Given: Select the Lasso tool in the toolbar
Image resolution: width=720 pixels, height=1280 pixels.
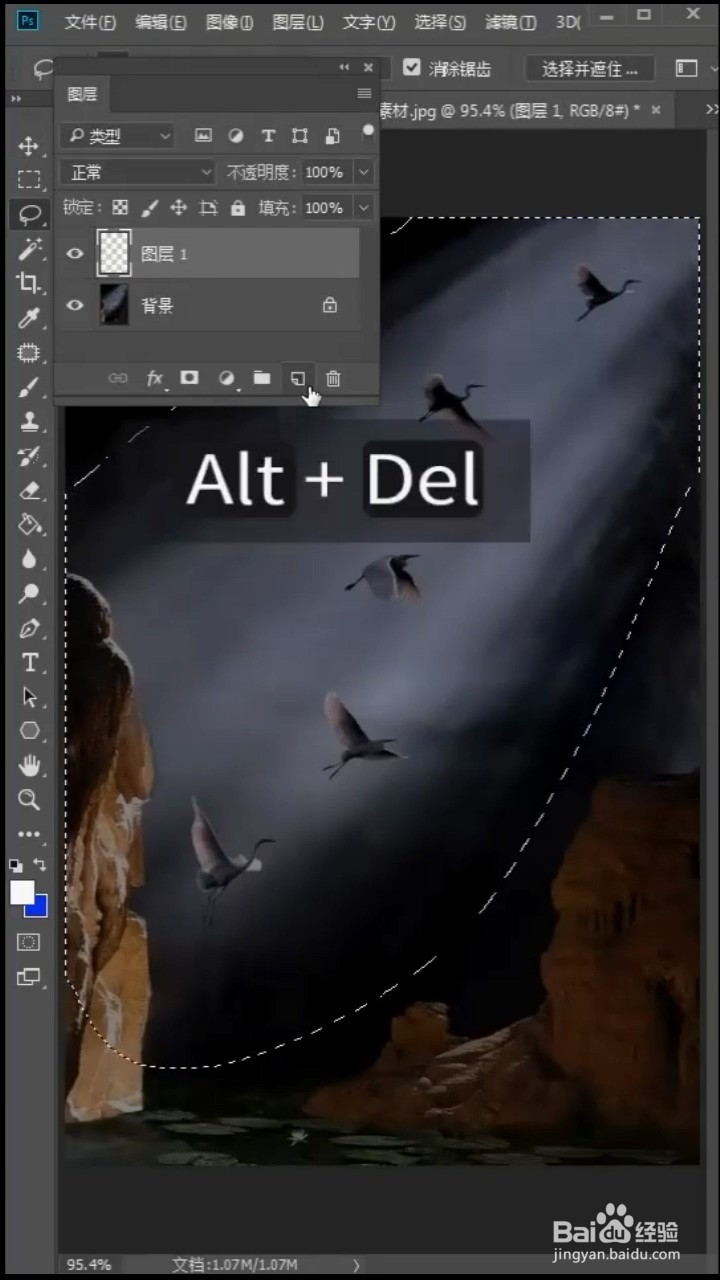Looking at the screenshot, I should pyautogui.click(x=29, y=214).
